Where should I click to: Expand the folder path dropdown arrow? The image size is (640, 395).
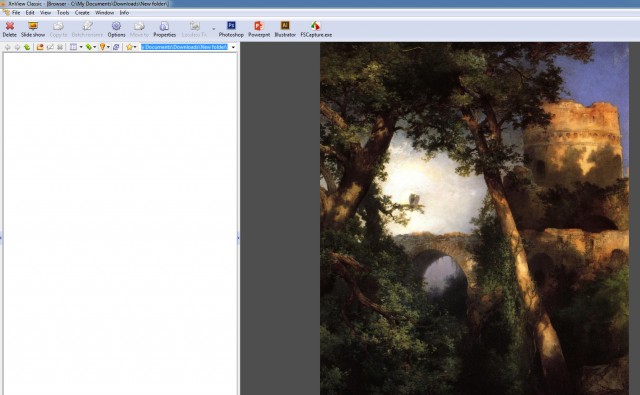tap(233, 47)
